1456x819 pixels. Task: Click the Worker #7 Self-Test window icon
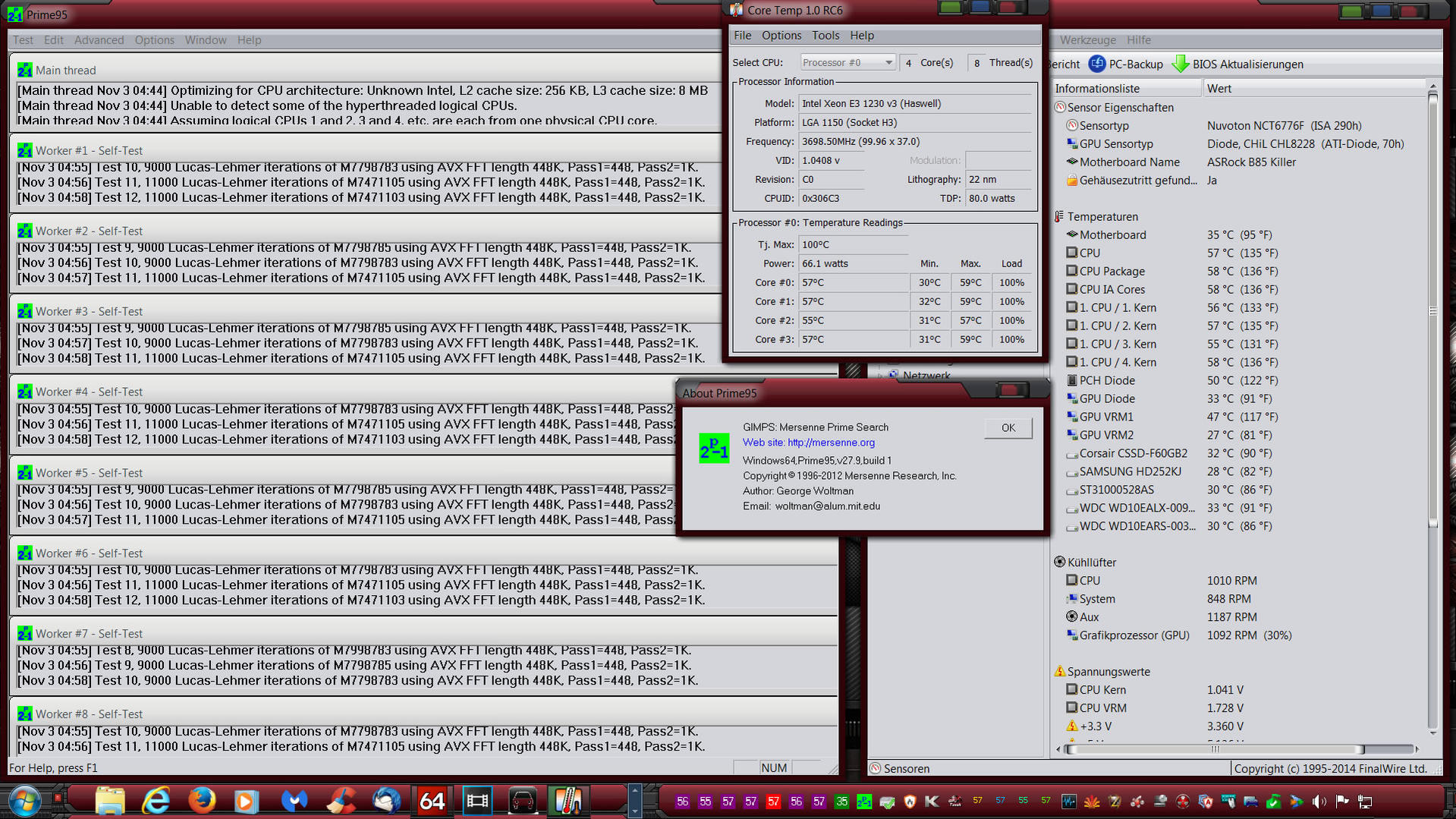(x=25, y=633)
